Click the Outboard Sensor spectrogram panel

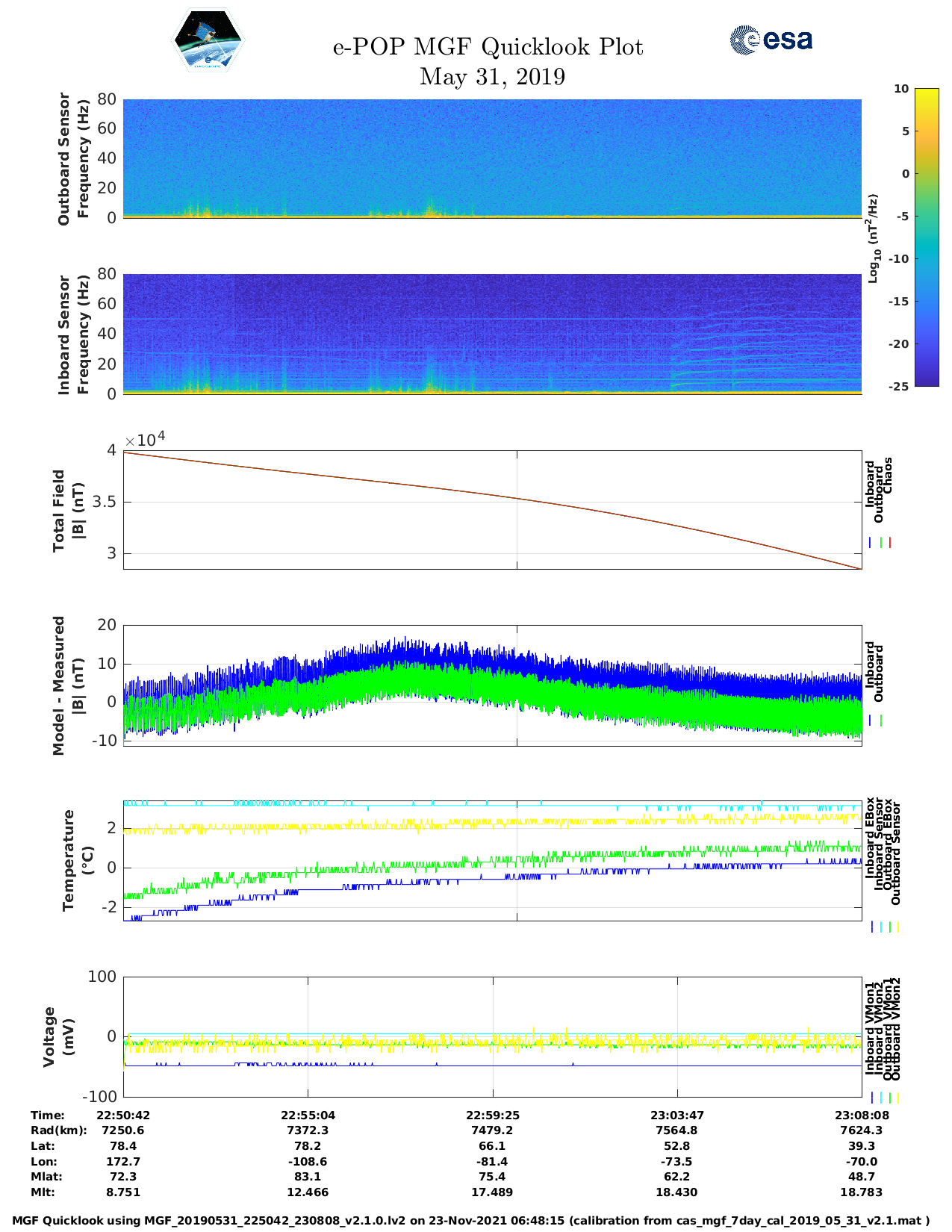tap(492, 158)
